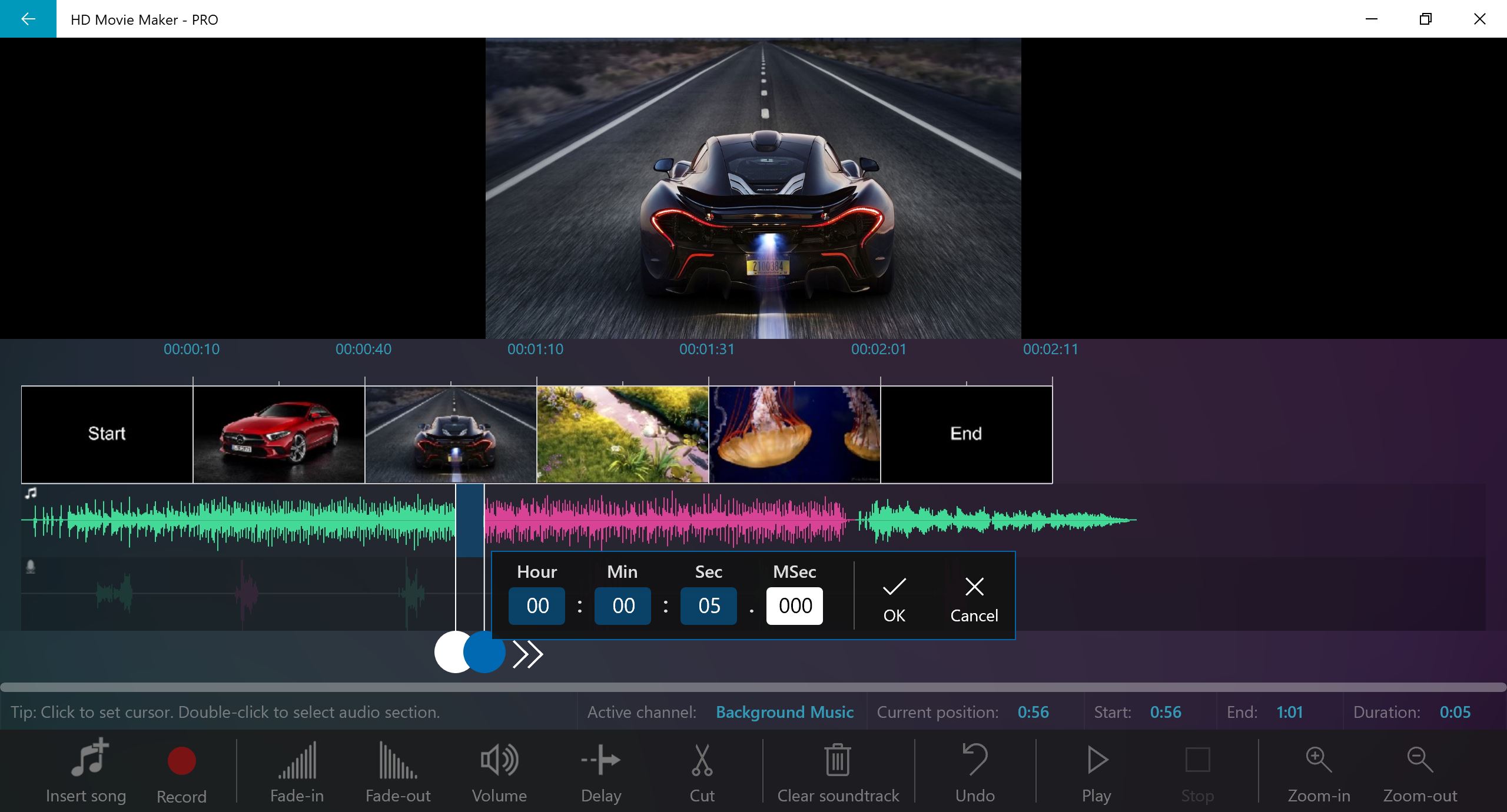Zoom-in on the timeline
The height and width of the screenshot is (812, 1507).
(x=1319, y=773)
